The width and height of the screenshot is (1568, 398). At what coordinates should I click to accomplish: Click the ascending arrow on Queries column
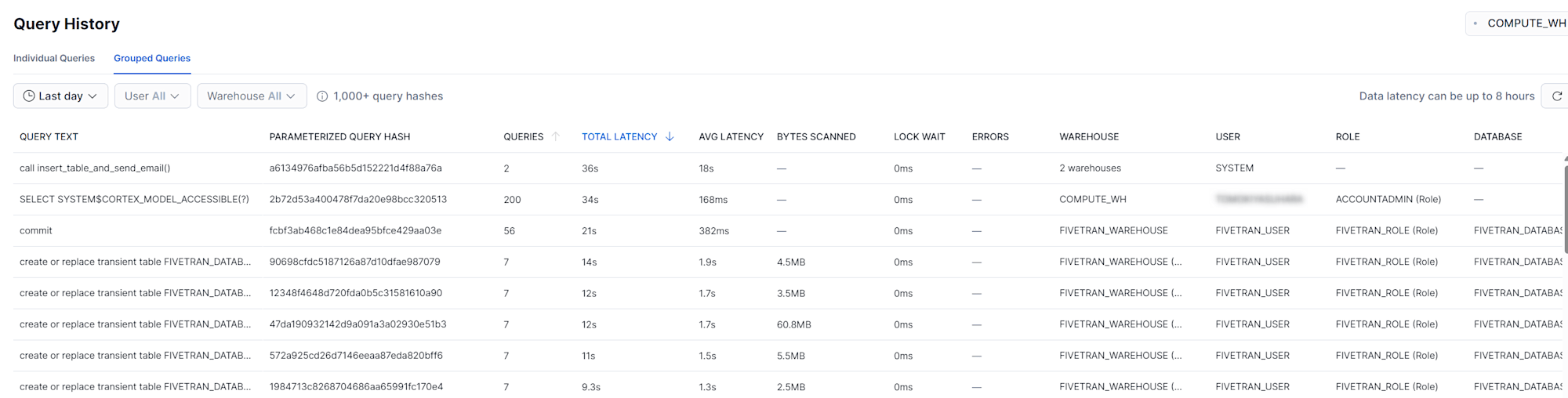pos(556,136)
